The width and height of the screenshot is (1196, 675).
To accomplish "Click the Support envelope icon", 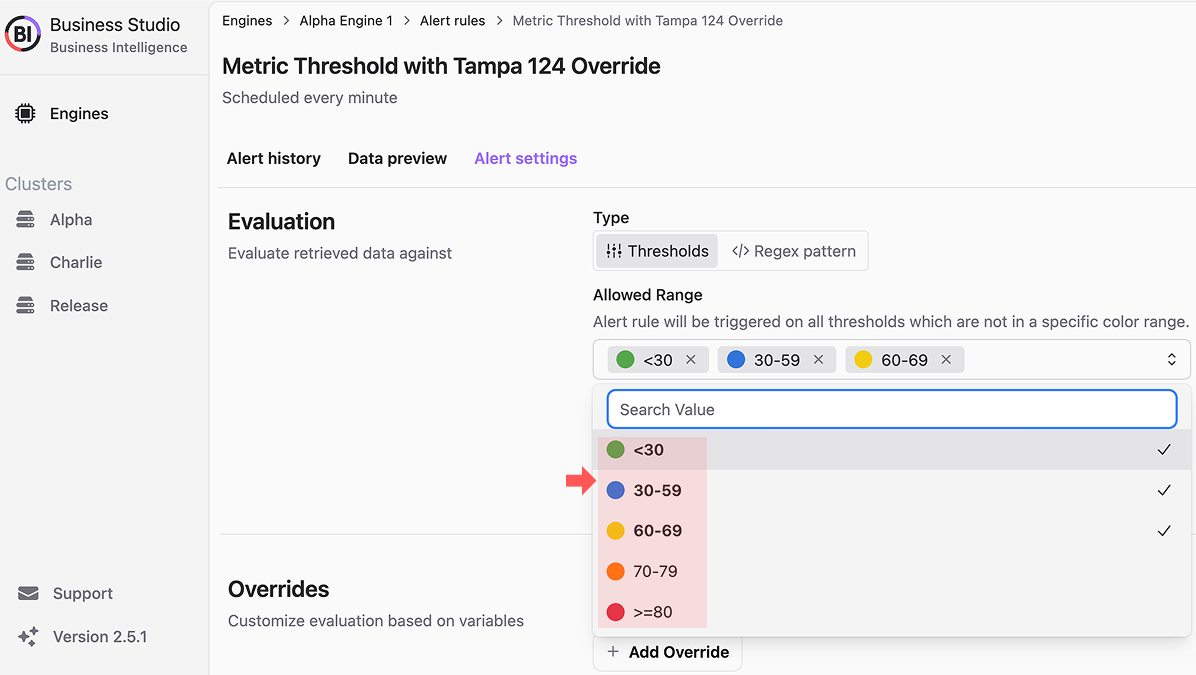I will [28, 593].
